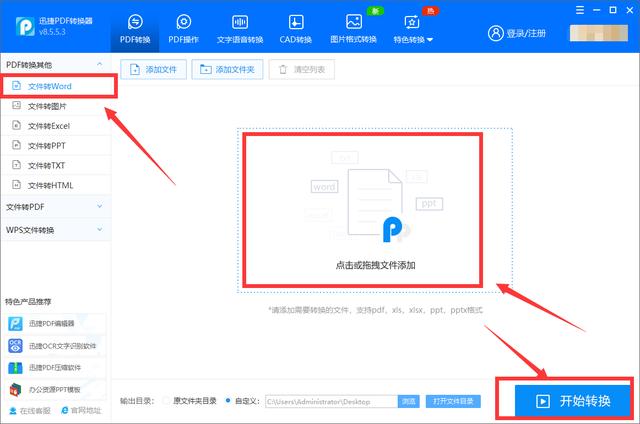Open the 办公资源PPT模板 recommended product
Image resolution: width=640 pixels, height=424 pixels.
coord(56,390)
